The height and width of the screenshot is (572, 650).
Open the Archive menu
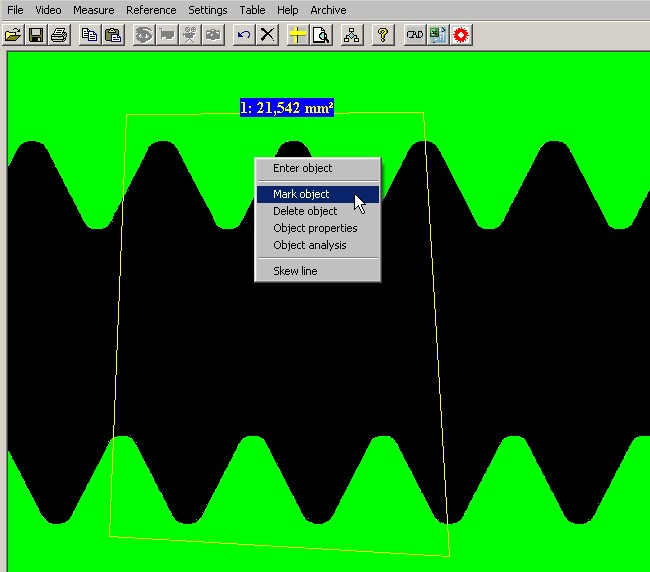pyautogui.click(x=328, y=10)
